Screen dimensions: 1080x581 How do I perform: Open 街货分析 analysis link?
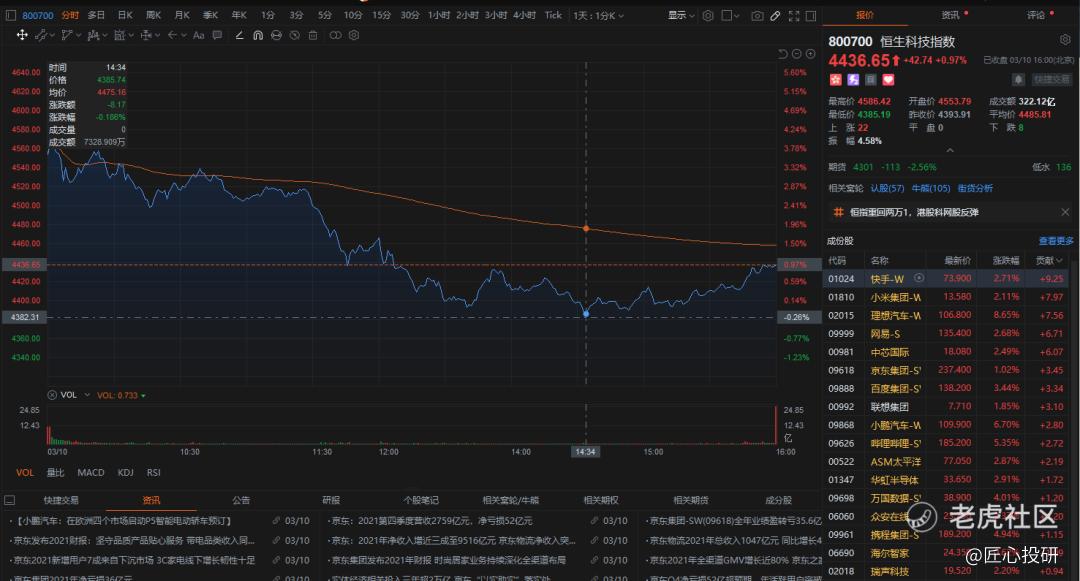click(x=975, y=188)
